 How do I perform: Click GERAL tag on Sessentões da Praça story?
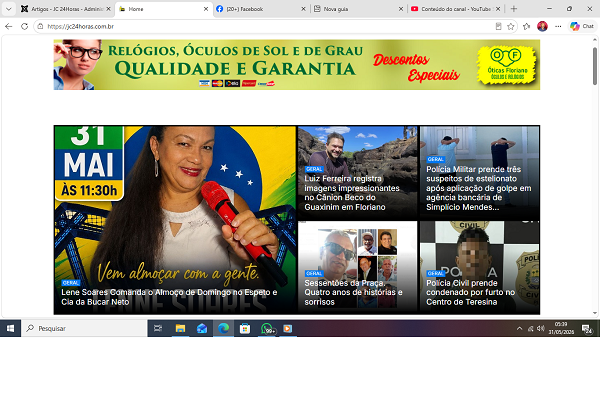(314, 274)
